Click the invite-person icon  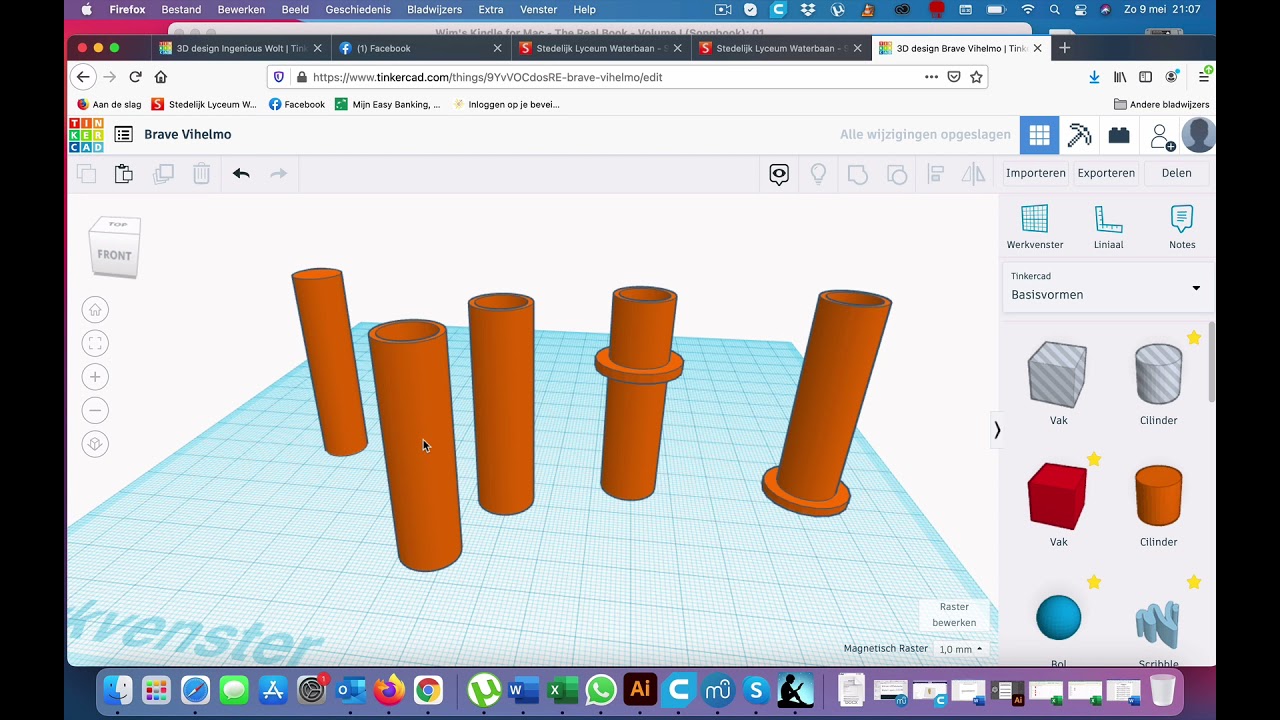[x=1161, y=136]
